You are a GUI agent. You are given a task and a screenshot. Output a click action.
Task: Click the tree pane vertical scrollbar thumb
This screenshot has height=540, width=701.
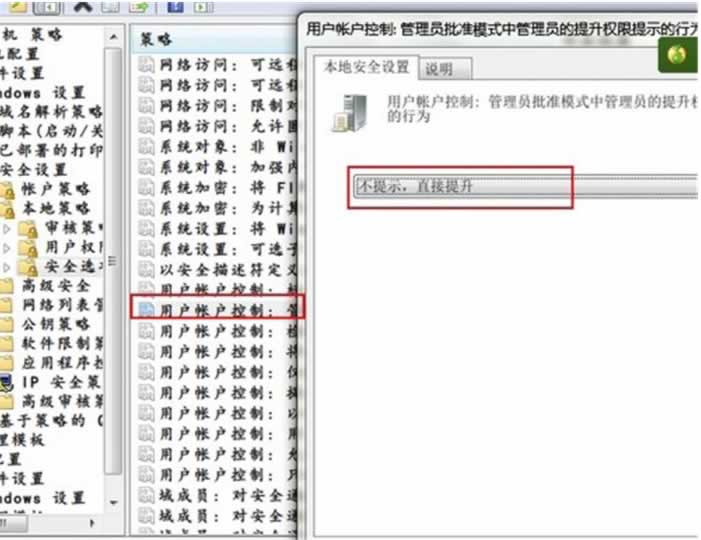(114, 261)
